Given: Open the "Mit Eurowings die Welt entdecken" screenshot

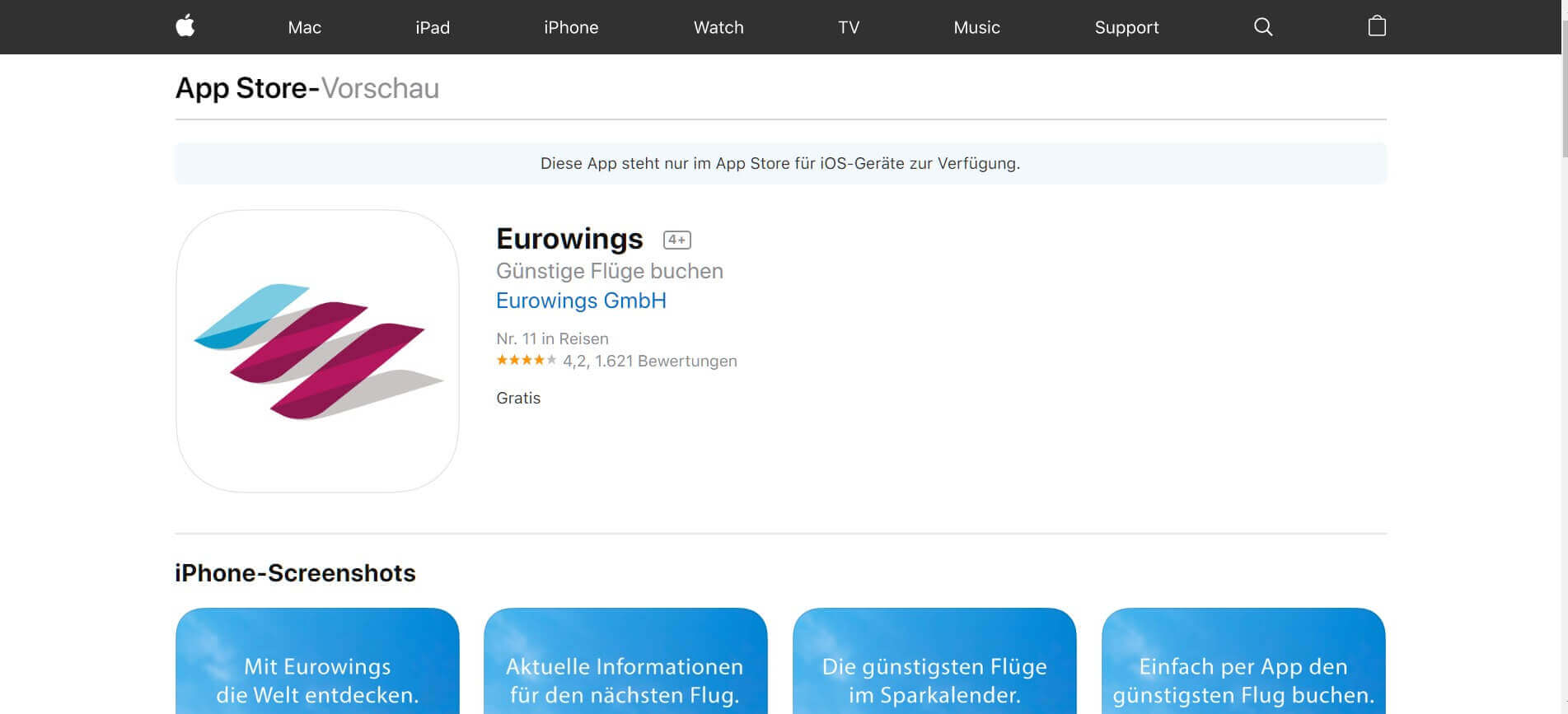Looking at the screenshot, I should coord(317,660).
